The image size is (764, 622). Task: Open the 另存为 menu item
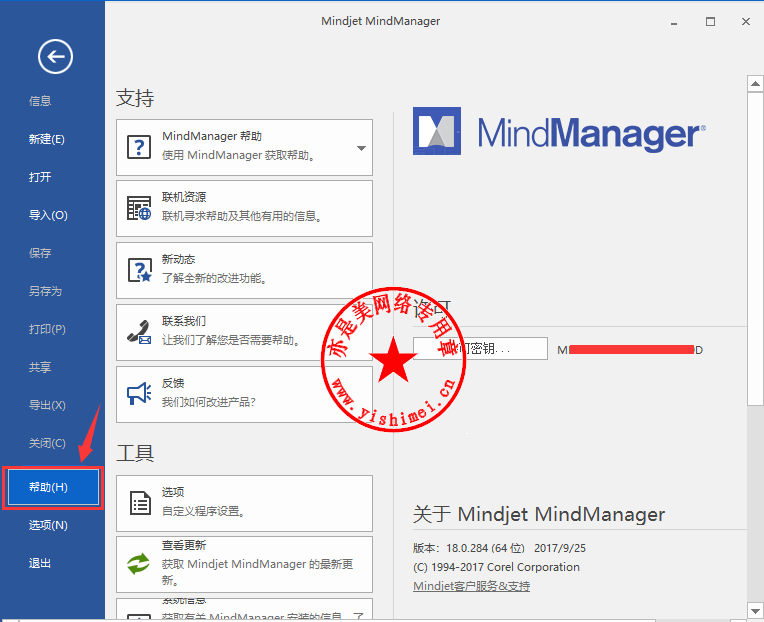[45, 291]
